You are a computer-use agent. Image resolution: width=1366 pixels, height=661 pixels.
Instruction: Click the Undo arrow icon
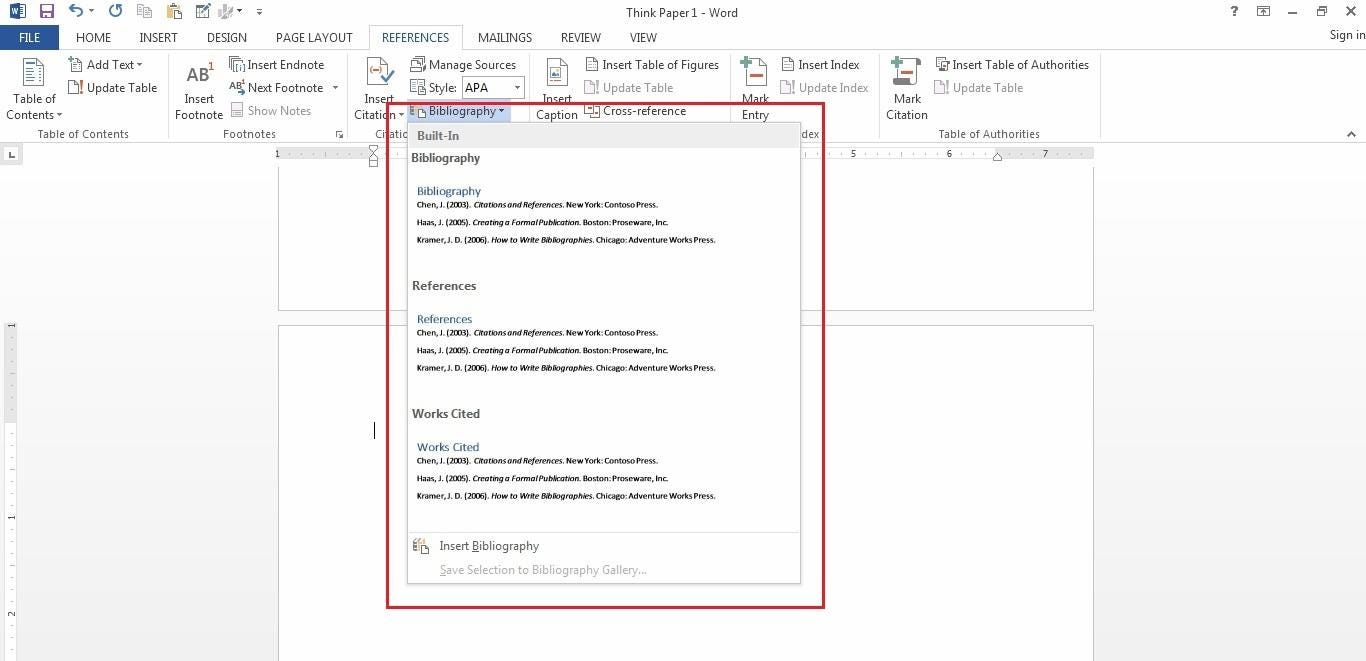pos(76,12)
